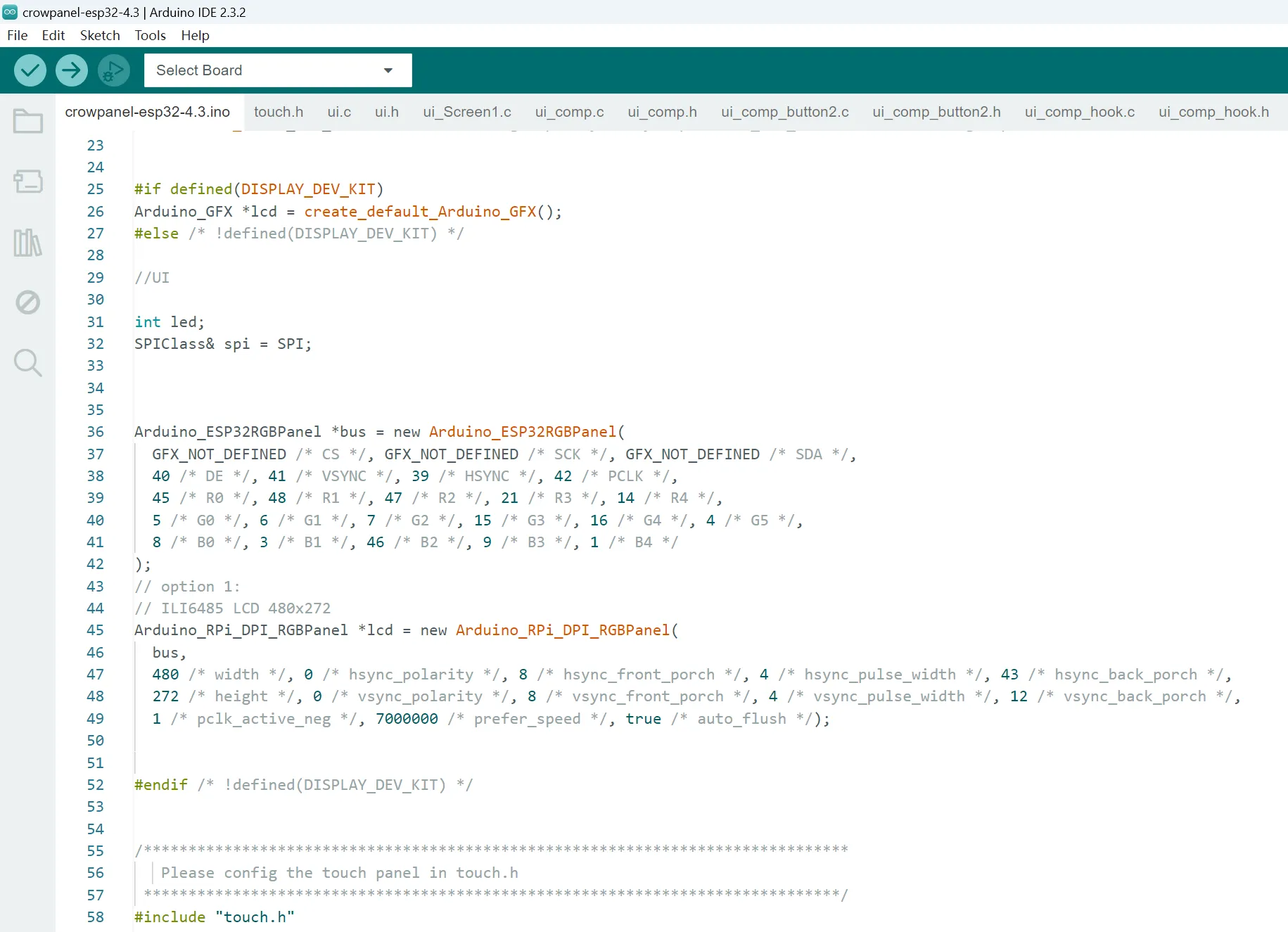Click line number 45 in the gutter
This screenshot has width=1288, height=932.
95,630
